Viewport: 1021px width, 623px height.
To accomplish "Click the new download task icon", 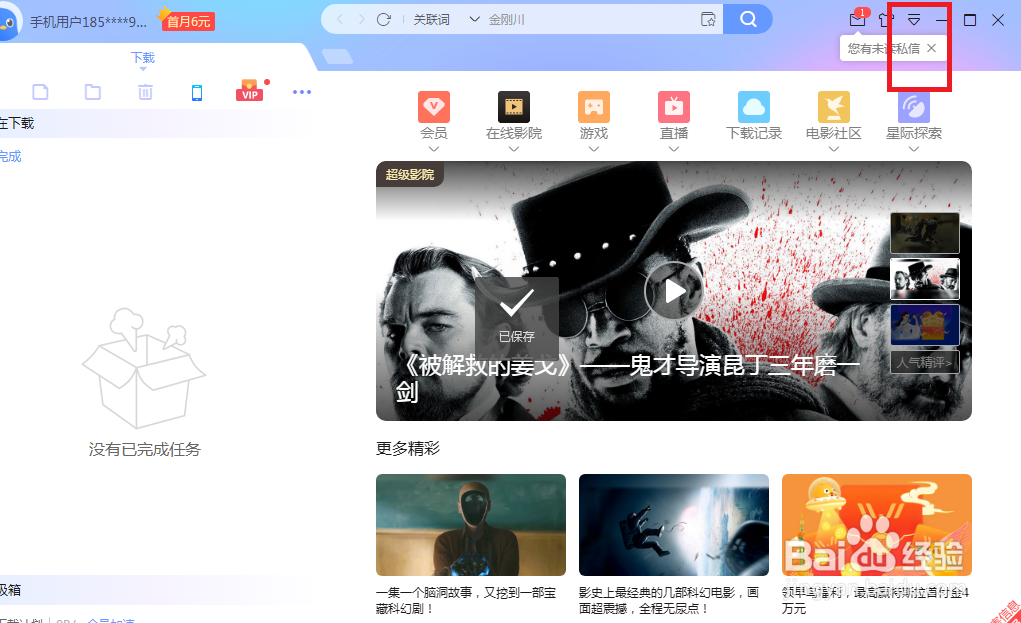I will click(x=40, y=92).
